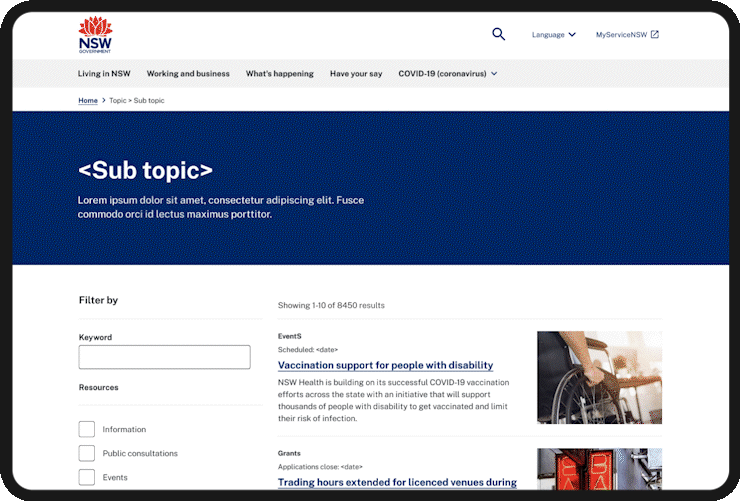Enable the Events filter checkbox
Viewport: 740px width, 501px height.
[x=86, y=477]
